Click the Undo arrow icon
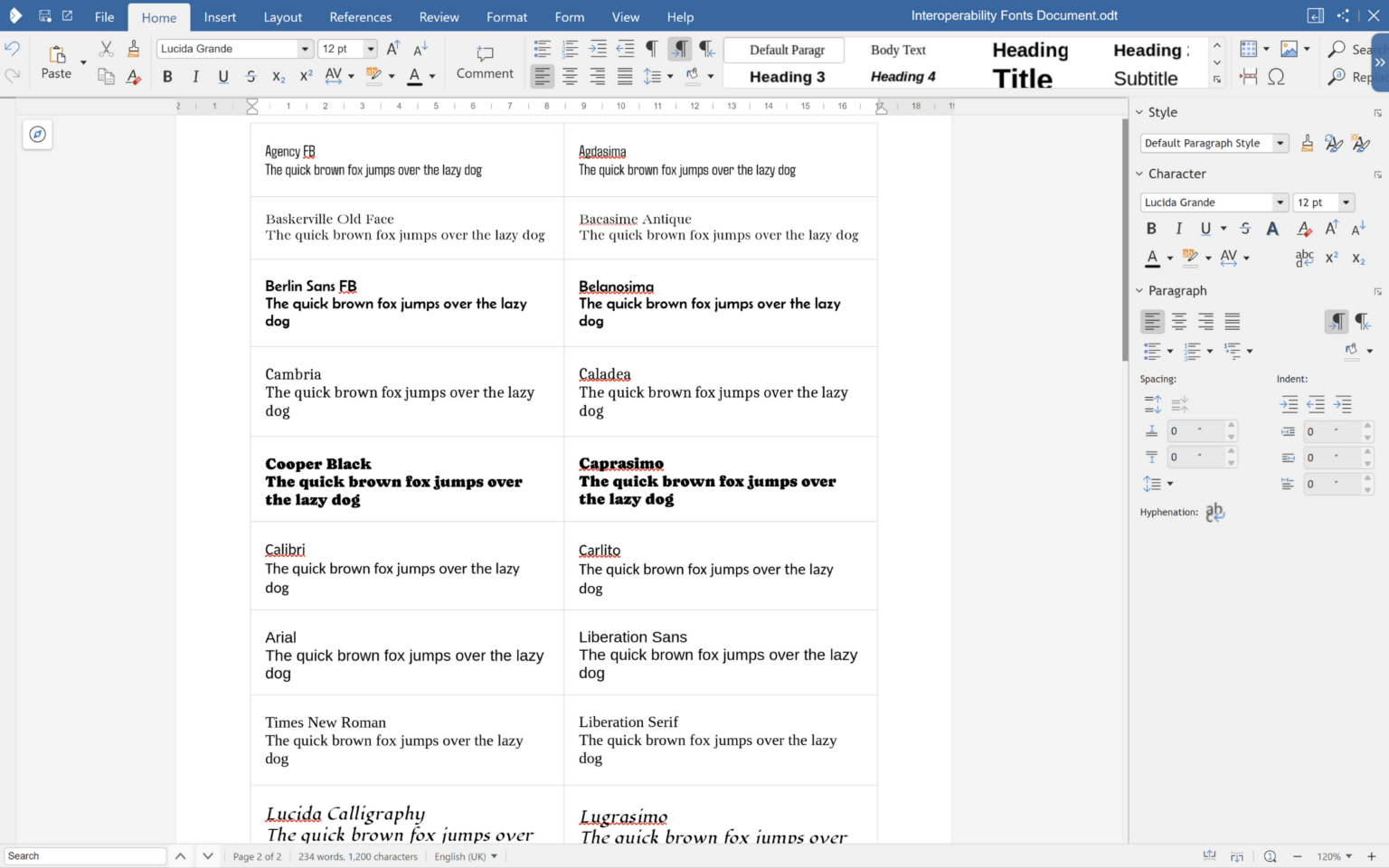The width and height of the screenshot is (1389, 868). (12, 49)
